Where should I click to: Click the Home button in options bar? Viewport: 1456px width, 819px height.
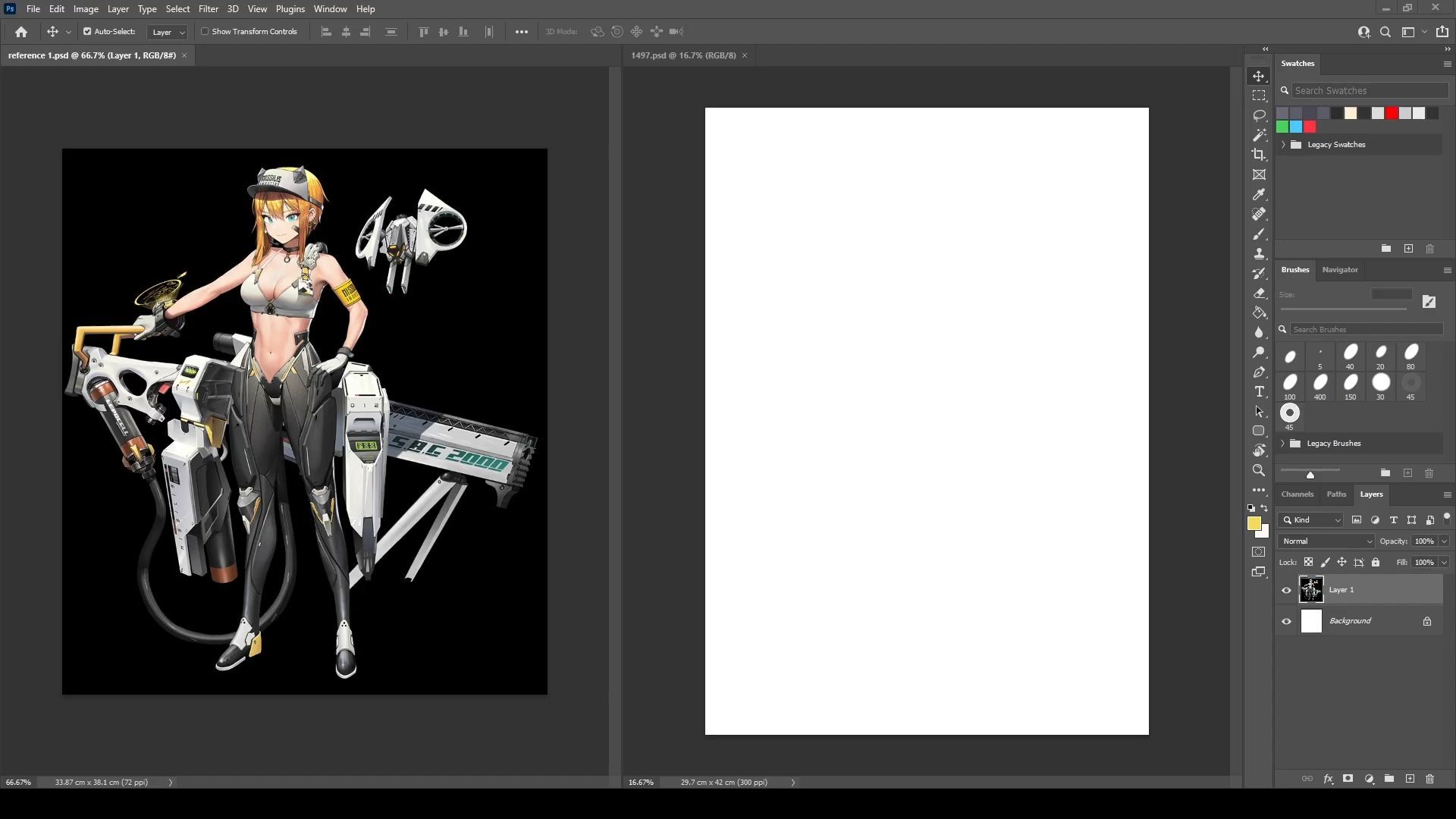(x=21, y=32)
